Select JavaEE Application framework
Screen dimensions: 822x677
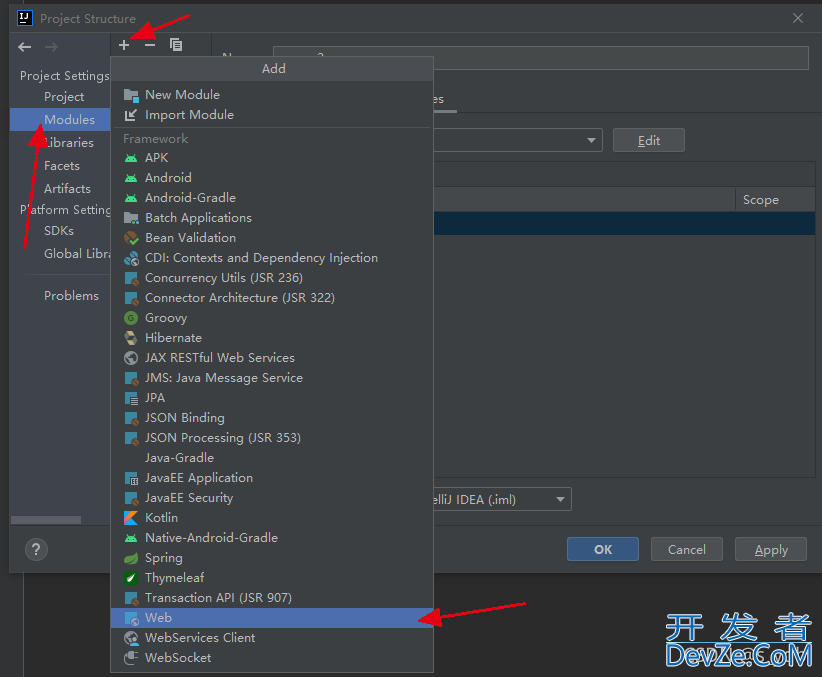pos(272,478)
